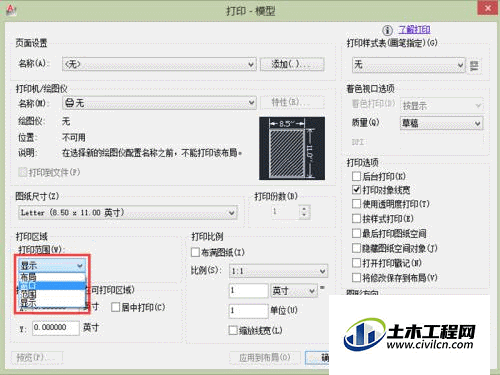Image resolution: width=500 pixels, height=375 pixels.
Task: Enable the 打开打印戳记(N) checkbox
Action: [x=356, y=263]
